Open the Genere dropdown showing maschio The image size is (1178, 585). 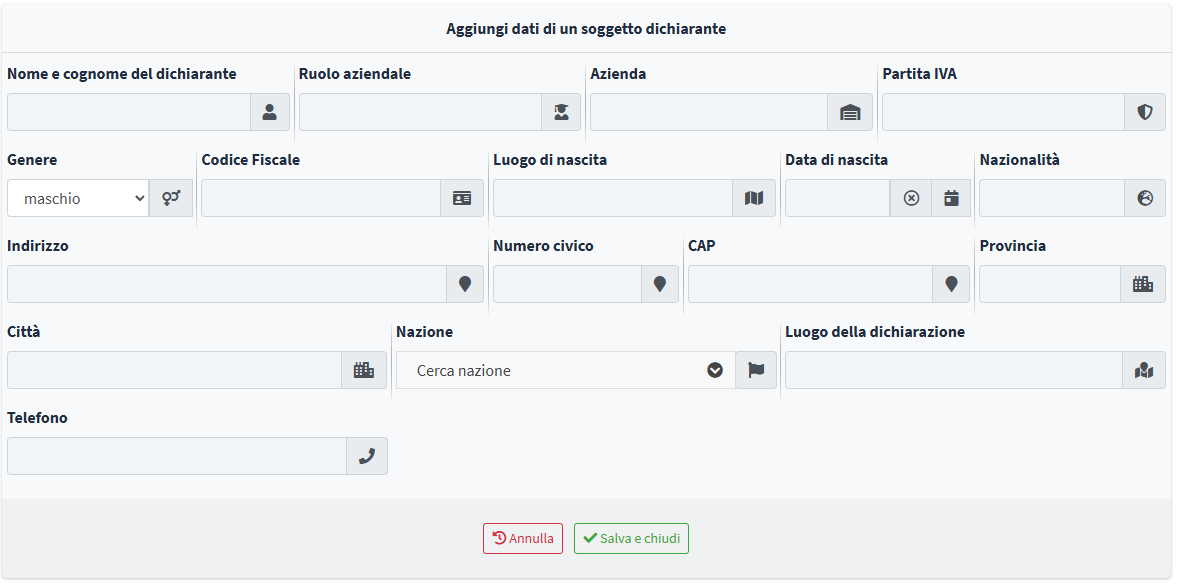pos(78,198)
